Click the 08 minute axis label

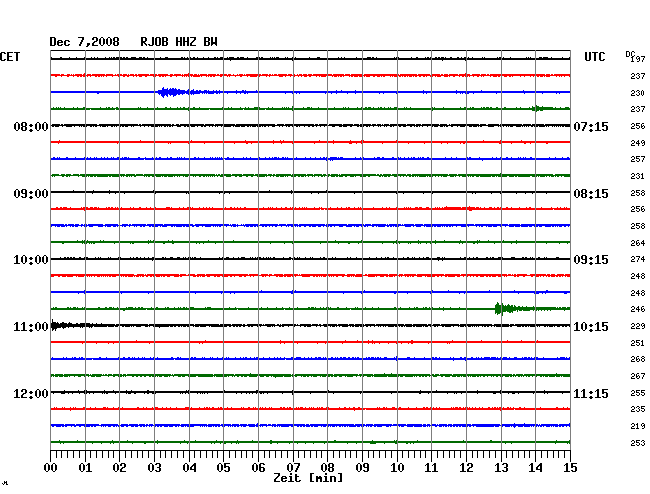[x=327, y=468]
